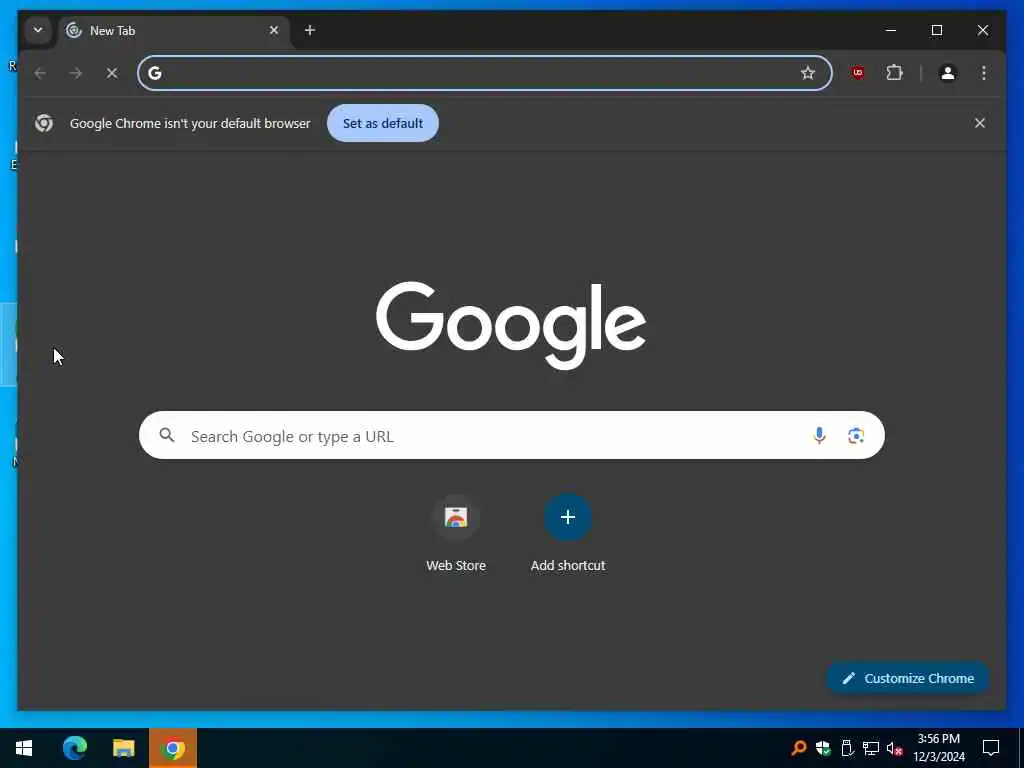Minimize the Chrome window

(891, 30)
